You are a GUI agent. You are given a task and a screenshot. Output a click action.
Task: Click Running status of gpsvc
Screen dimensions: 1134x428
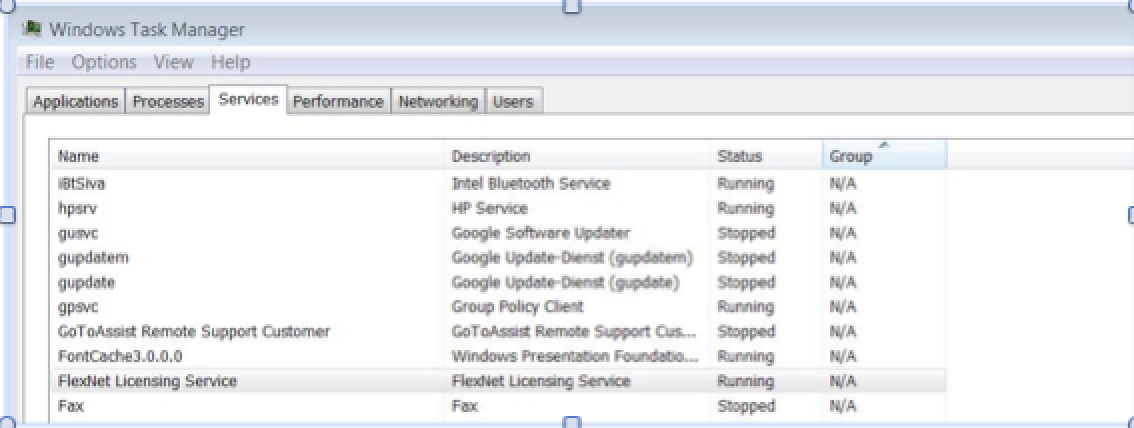pyautogui.click(x=746, y=307)
